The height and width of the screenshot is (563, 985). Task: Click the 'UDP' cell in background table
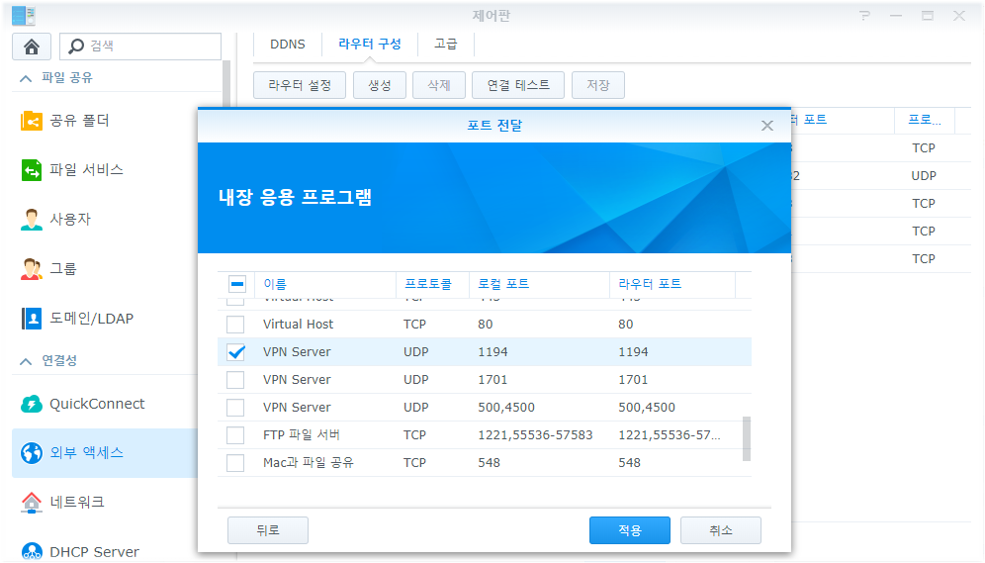923,176
